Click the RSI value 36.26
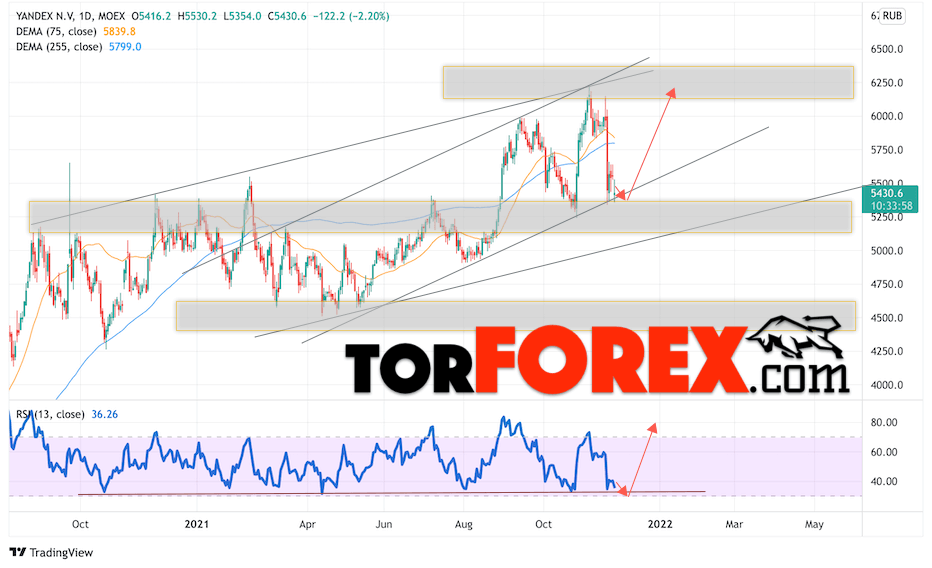932x568 pixels. coord(105,414)
